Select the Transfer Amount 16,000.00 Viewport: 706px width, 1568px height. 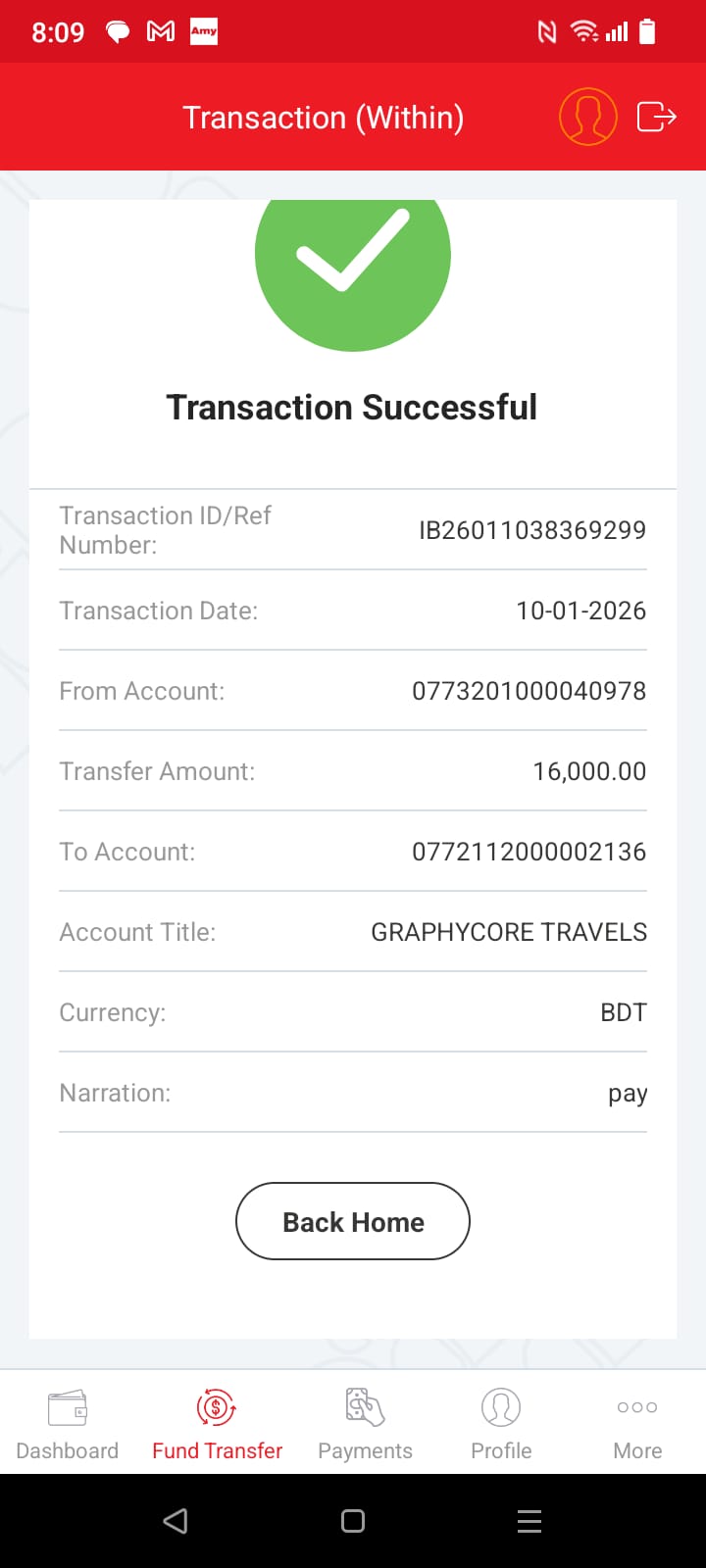point(589,771)
